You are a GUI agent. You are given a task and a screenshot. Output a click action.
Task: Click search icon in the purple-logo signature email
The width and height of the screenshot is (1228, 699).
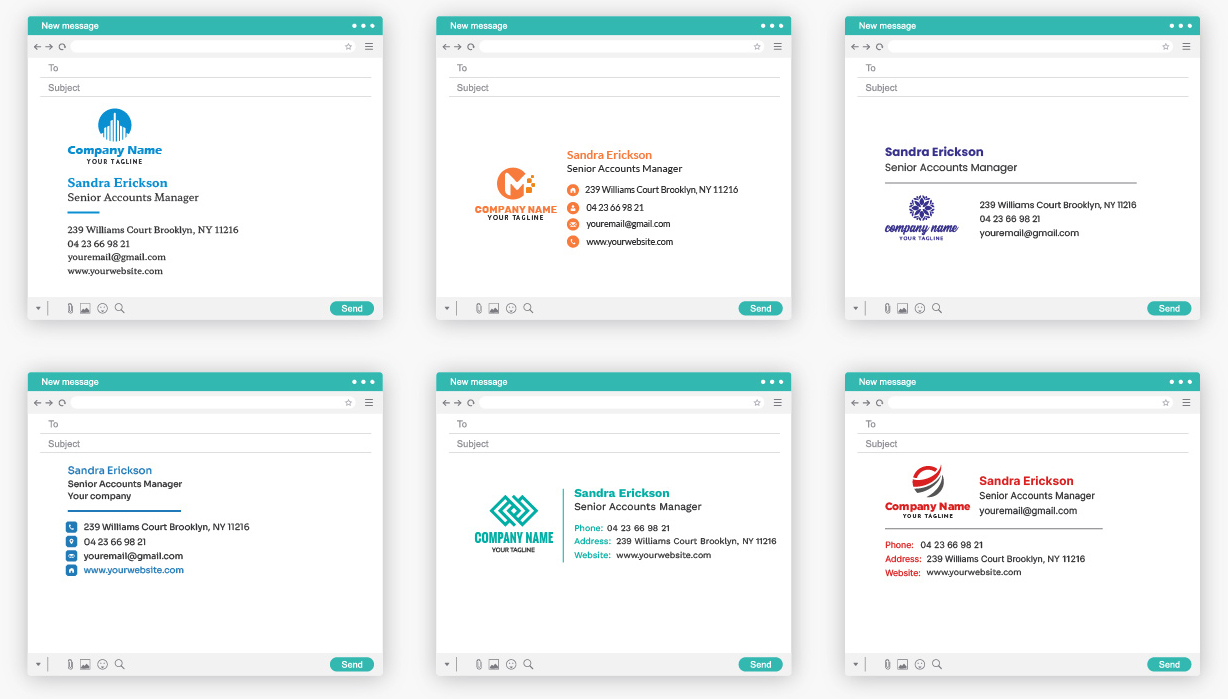click(x=937, y=309)
